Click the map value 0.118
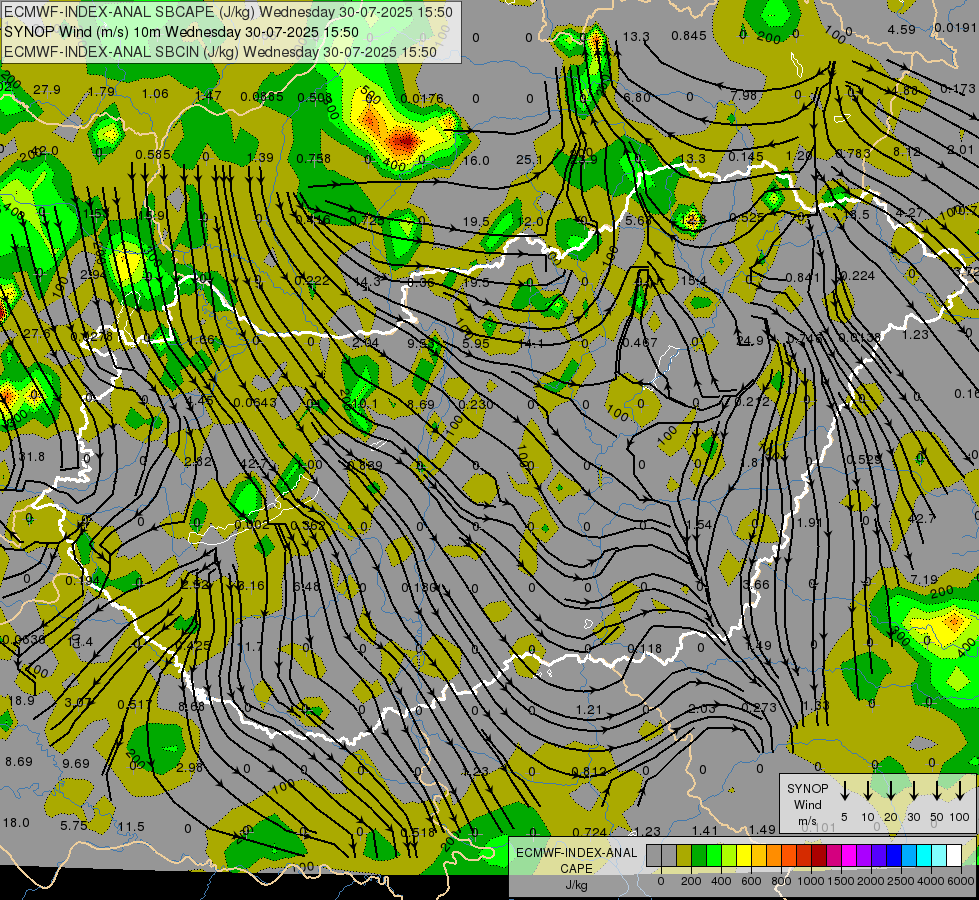Screen dimensions: 979x900 [644, 648]
